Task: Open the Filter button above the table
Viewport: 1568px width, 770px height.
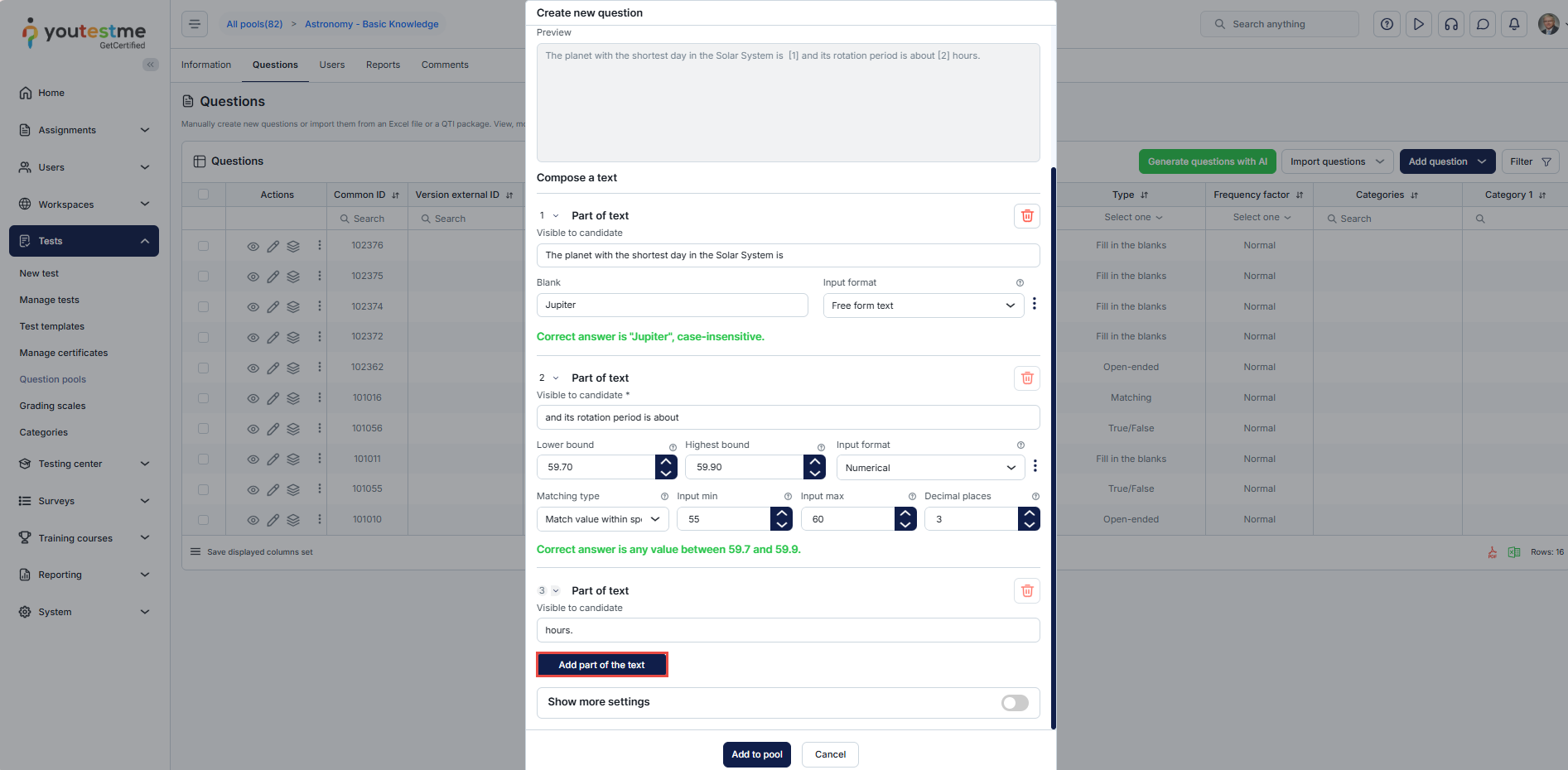Action: pos(1531,161)
